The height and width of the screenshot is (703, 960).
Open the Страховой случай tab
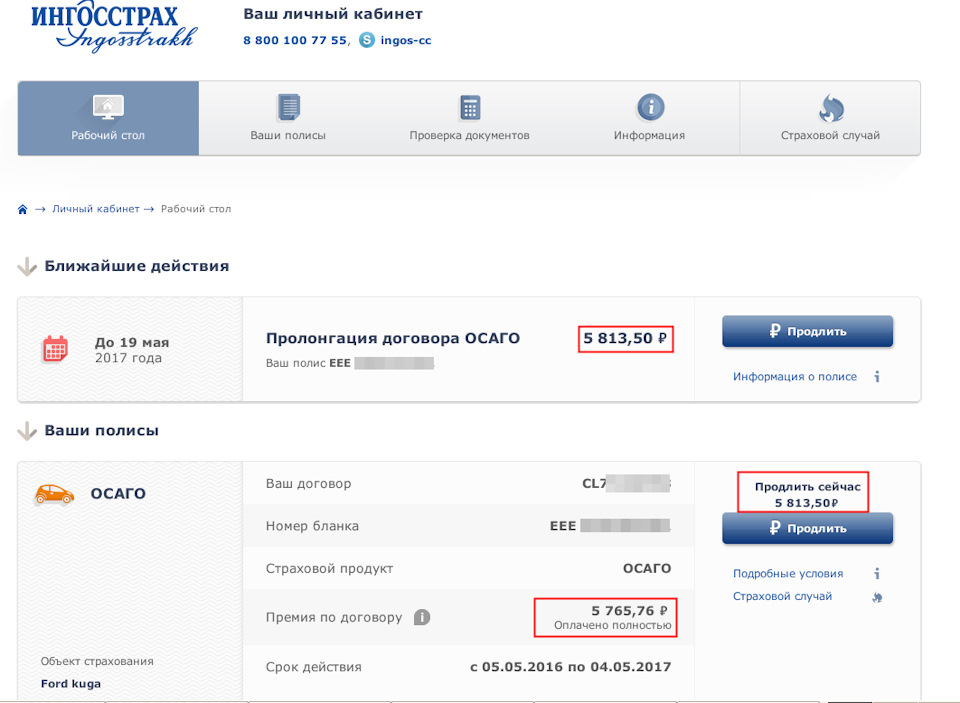tap(830, 118)
